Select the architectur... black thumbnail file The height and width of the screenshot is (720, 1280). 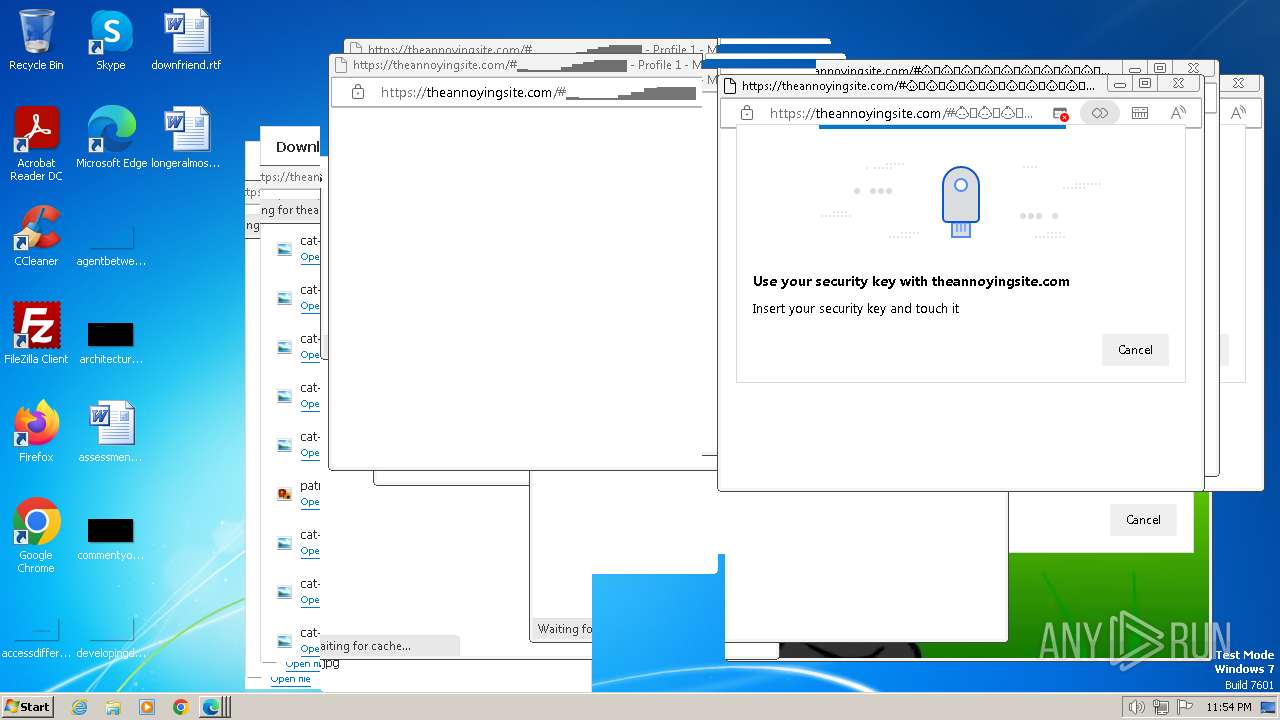(x=111, y=342)
